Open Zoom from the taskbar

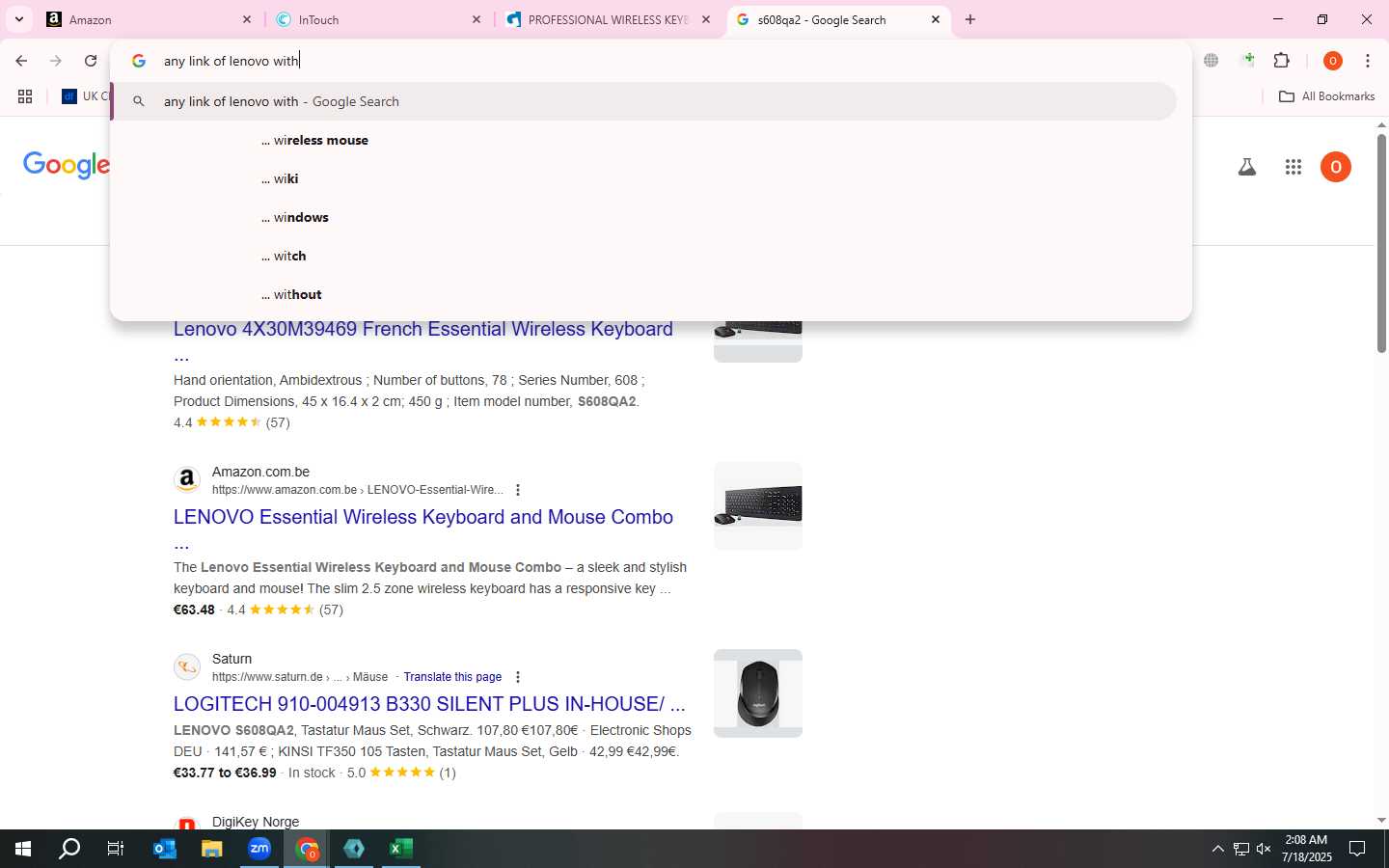coord(259,849)
